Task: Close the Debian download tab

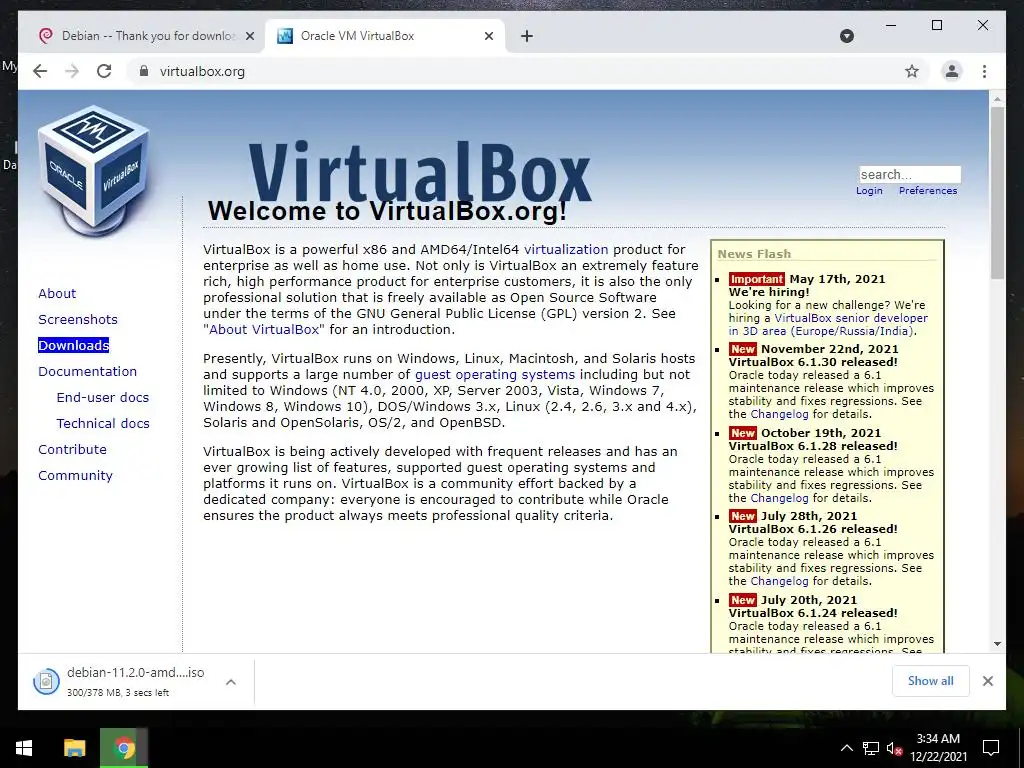Action: tap(249, 36)
